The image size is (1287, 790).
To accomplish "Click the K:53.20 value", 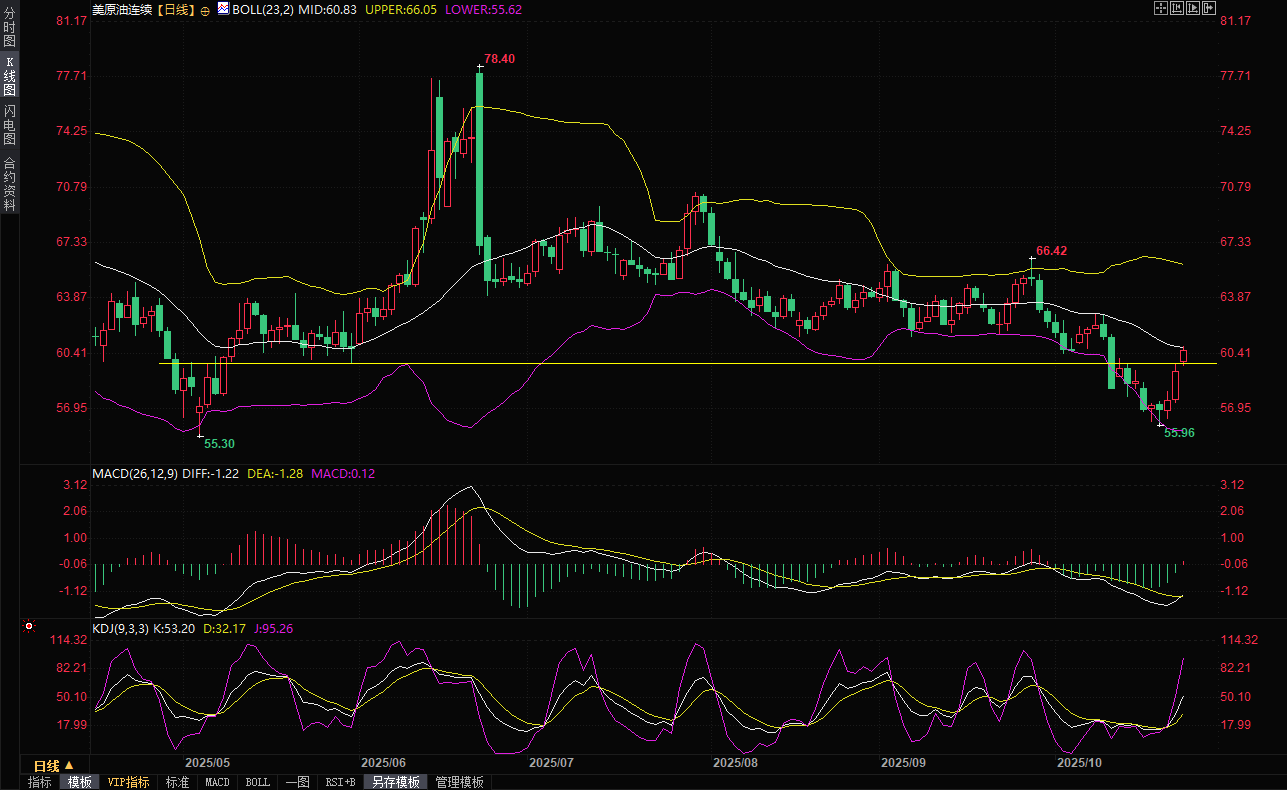I will 174,629.
